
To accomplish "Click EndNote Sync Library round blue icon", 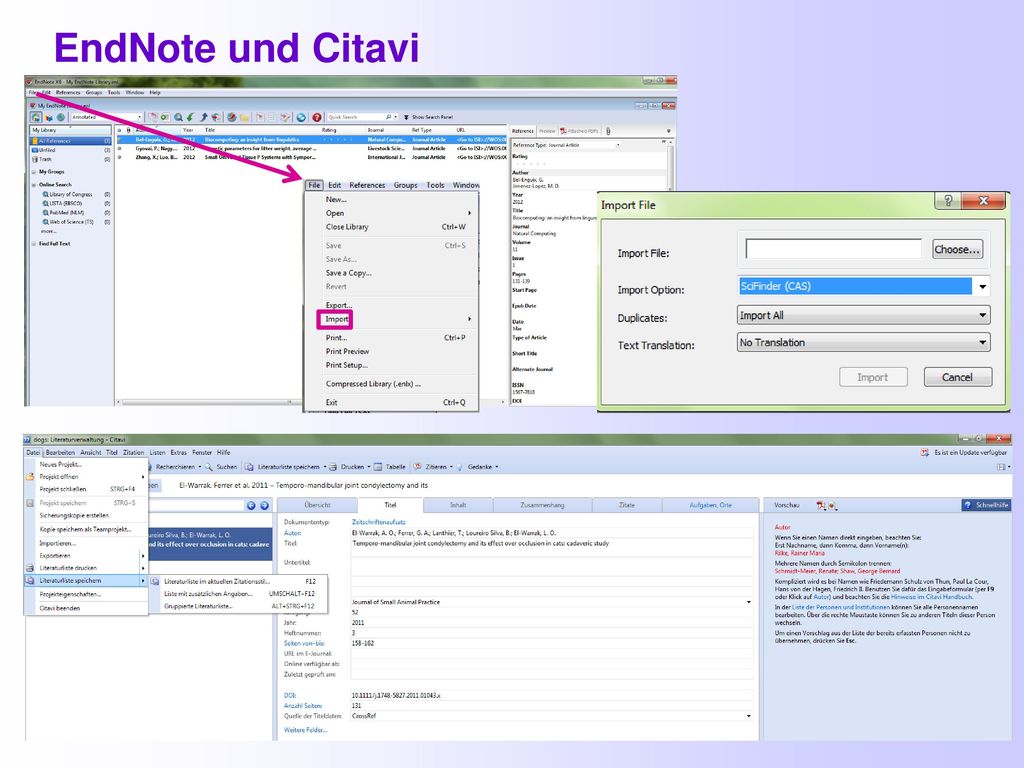I will coord(301,117).
